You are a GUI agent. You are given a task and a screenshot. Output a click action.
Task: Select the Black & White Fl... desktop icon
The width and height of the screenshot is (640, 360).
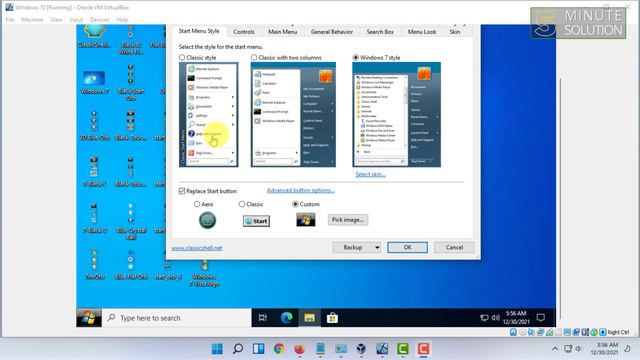[131, 40]
